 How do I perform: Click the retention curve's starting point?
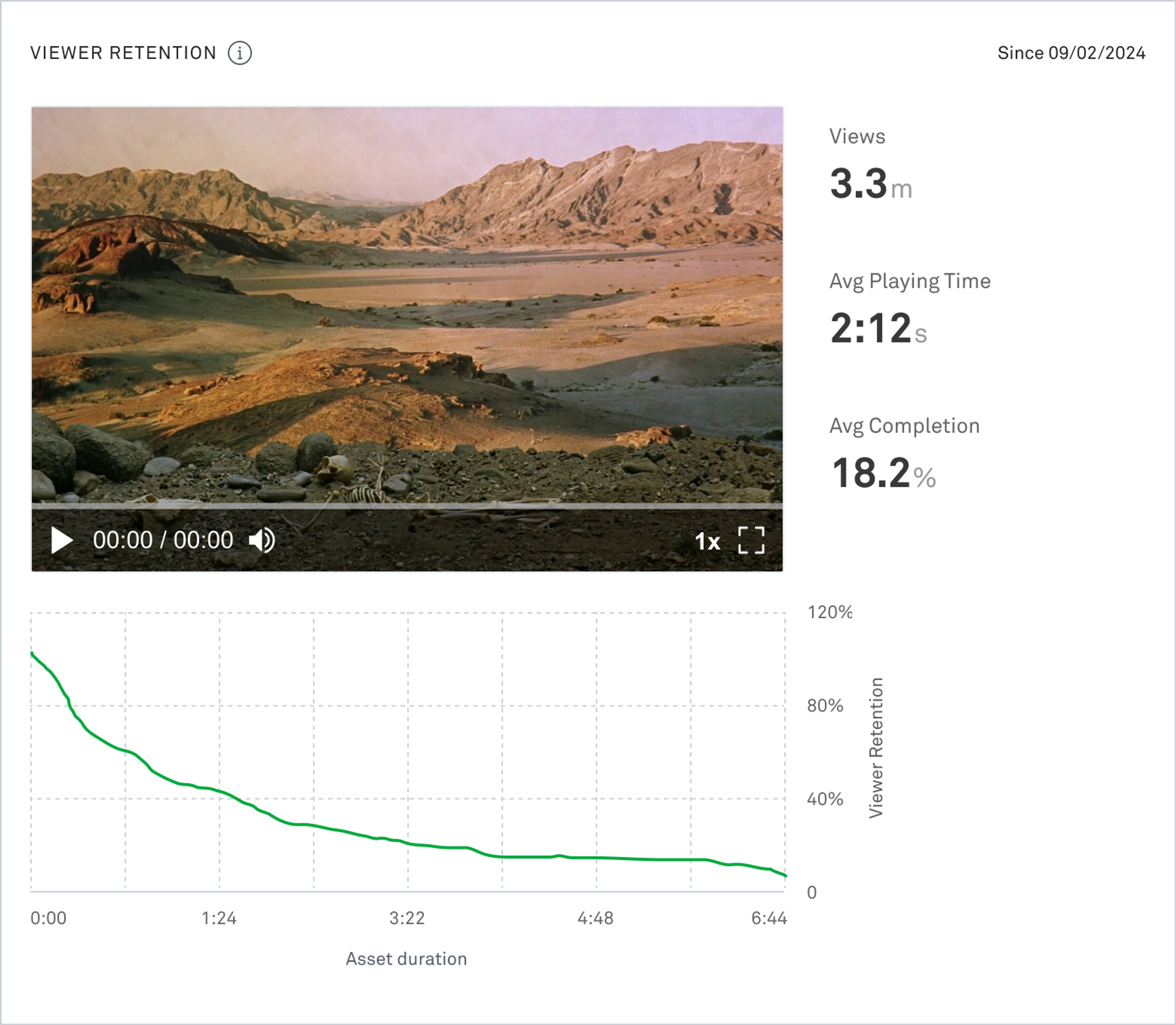pyautogui.click(x=32, y=653)
